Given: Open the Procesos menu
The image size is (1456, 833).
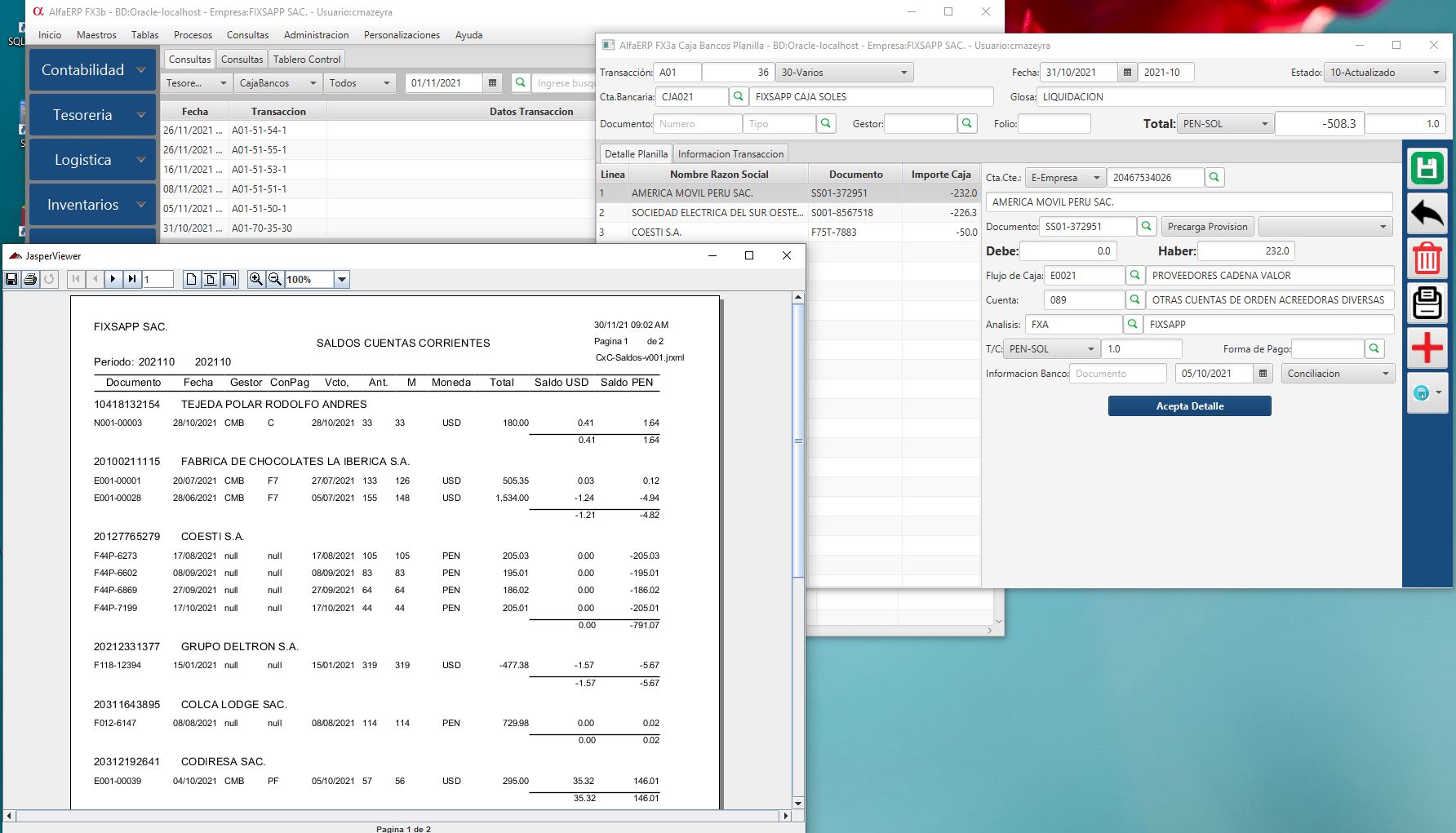Looking at the screenshot, I should pyautogui.click(x=193, y=35).
